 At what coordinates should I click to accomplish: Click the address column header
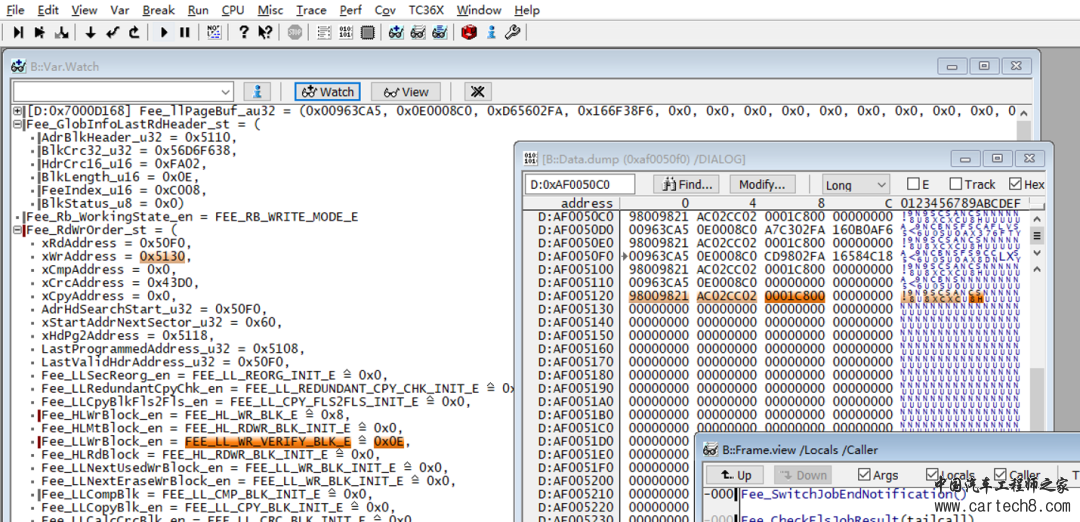point(587,203)
